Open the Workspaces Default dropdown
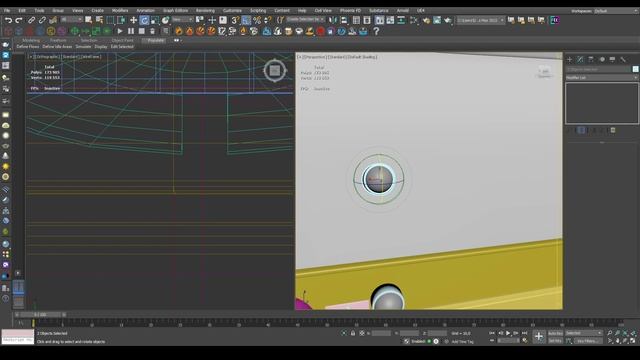Viewport: 640px width, 360px height. (x=615, y=11)
